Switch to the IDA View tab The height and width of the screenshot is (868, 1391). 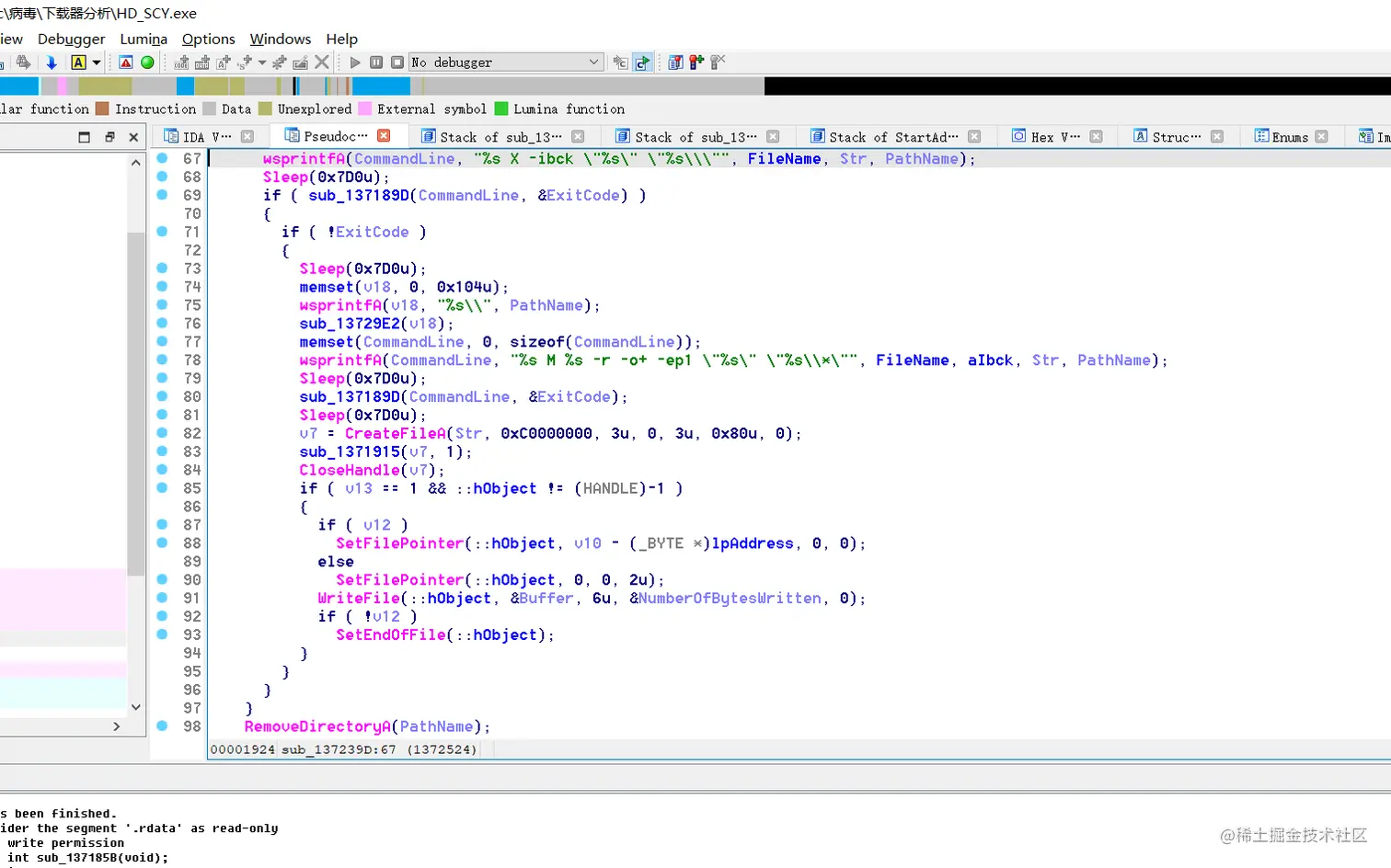click(x=208, y=137)
